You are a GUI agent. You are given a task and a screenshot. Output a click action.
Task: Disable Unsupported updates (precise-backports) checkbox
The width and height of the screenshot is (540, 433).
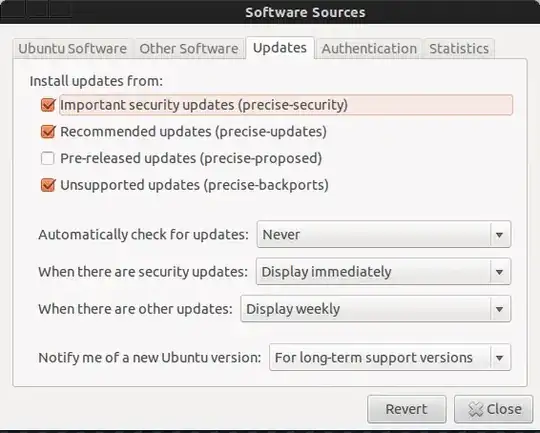click(x=48, y=185)
